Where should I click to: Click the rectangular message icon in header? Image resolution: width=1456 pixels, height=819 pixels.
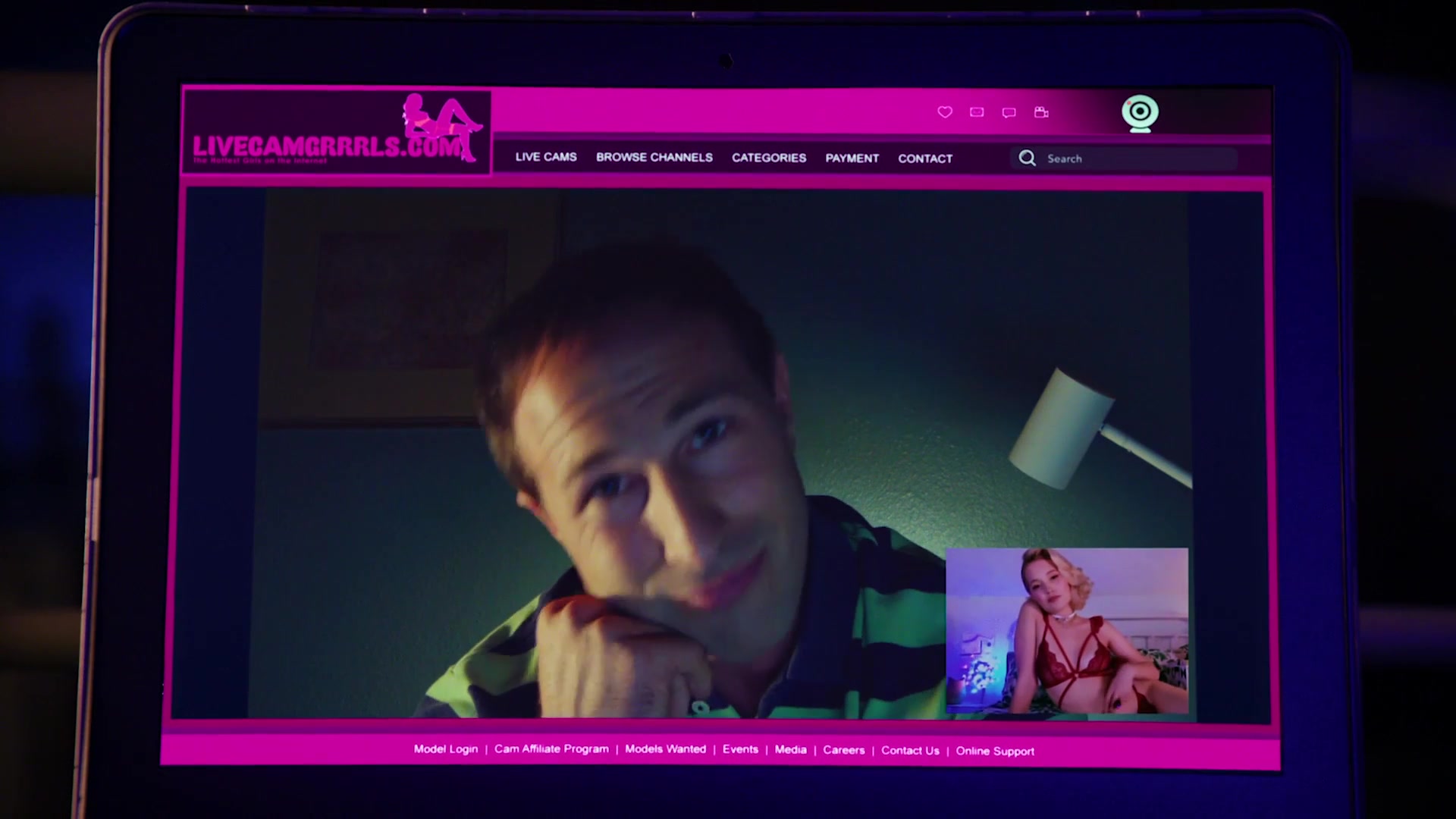[x=977, y=112]
